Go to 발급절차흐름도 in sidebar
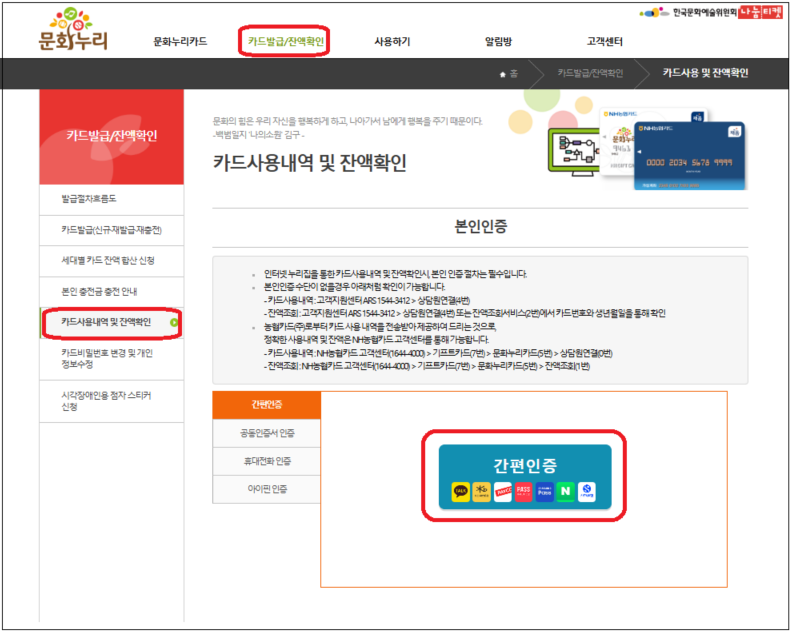 point(111,199)
